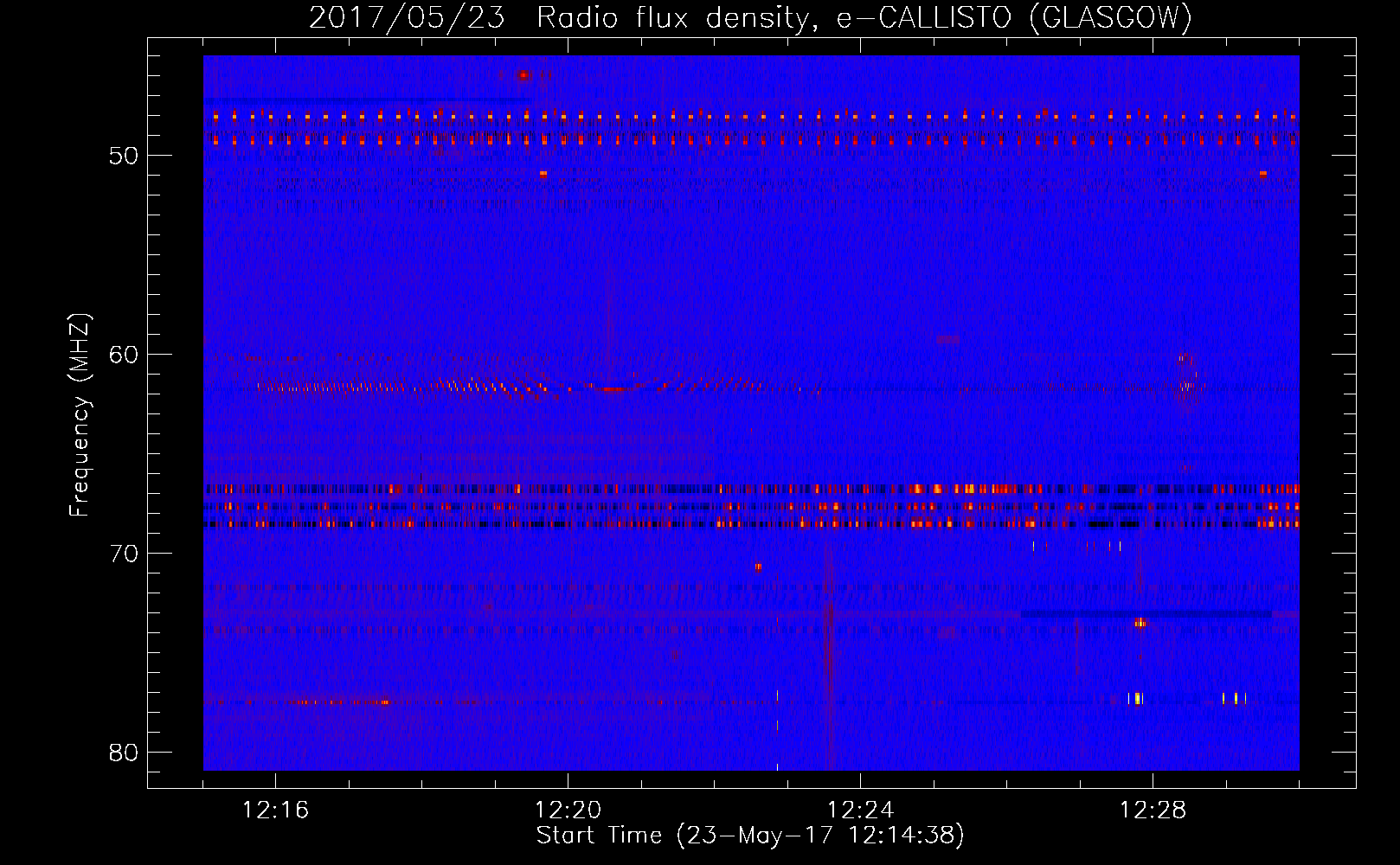Click the 60 frequency tick label
The width and height of the screenshot is (1400, 865).
pos(124,355)
